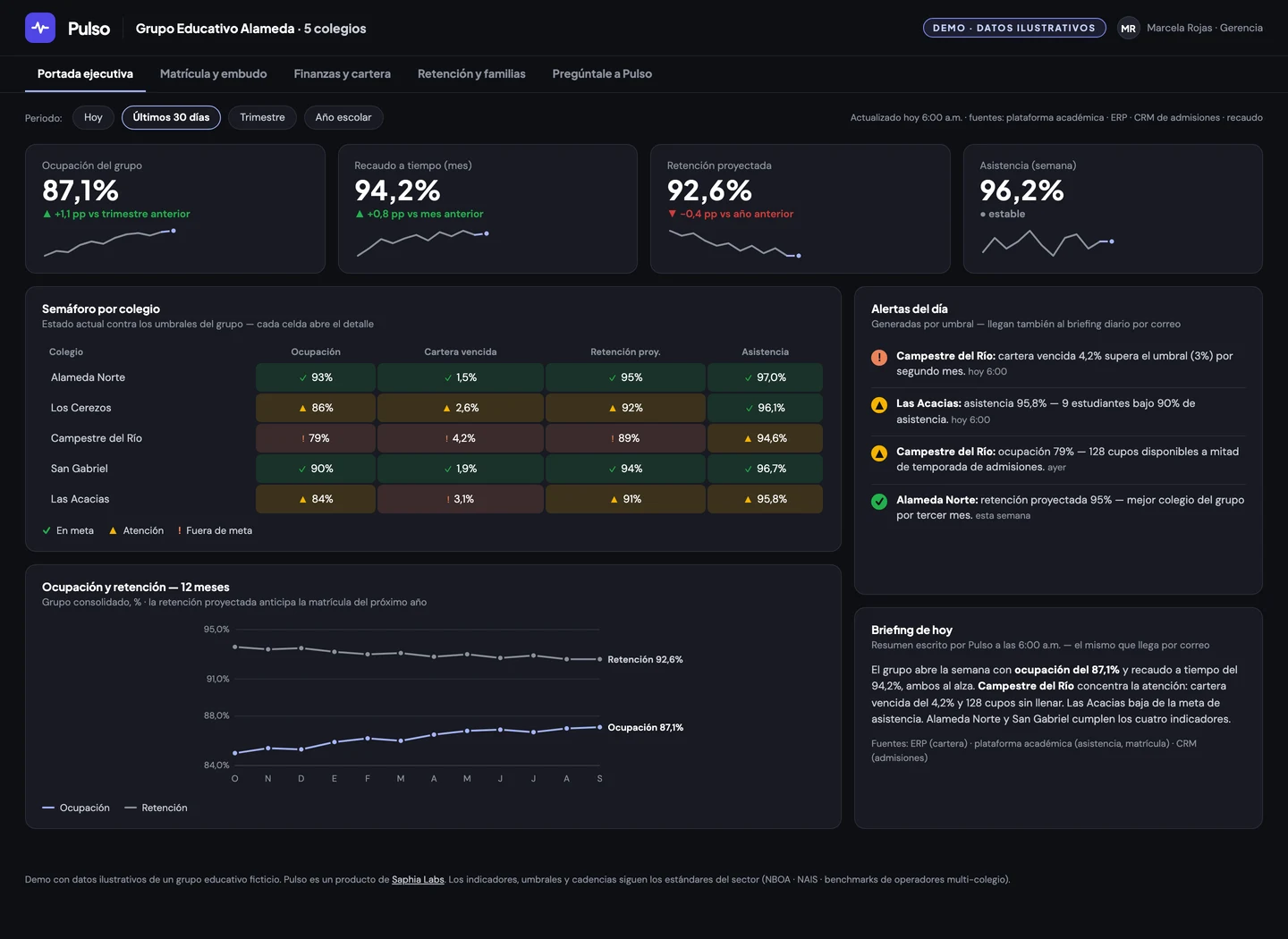Screen dimensions: 1288x939
Task: Click Retención proyectada sparkline chart
Action: 734,243
